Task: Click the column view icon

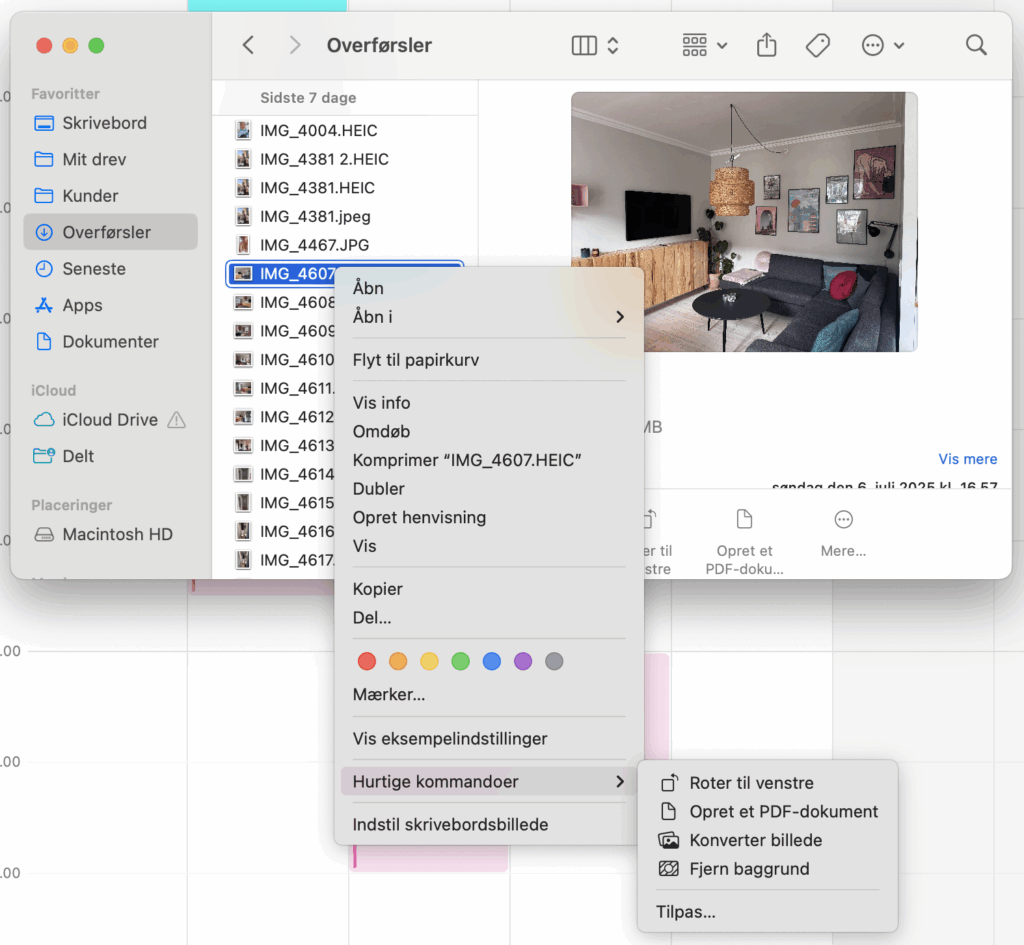Action: coord(585,45)
